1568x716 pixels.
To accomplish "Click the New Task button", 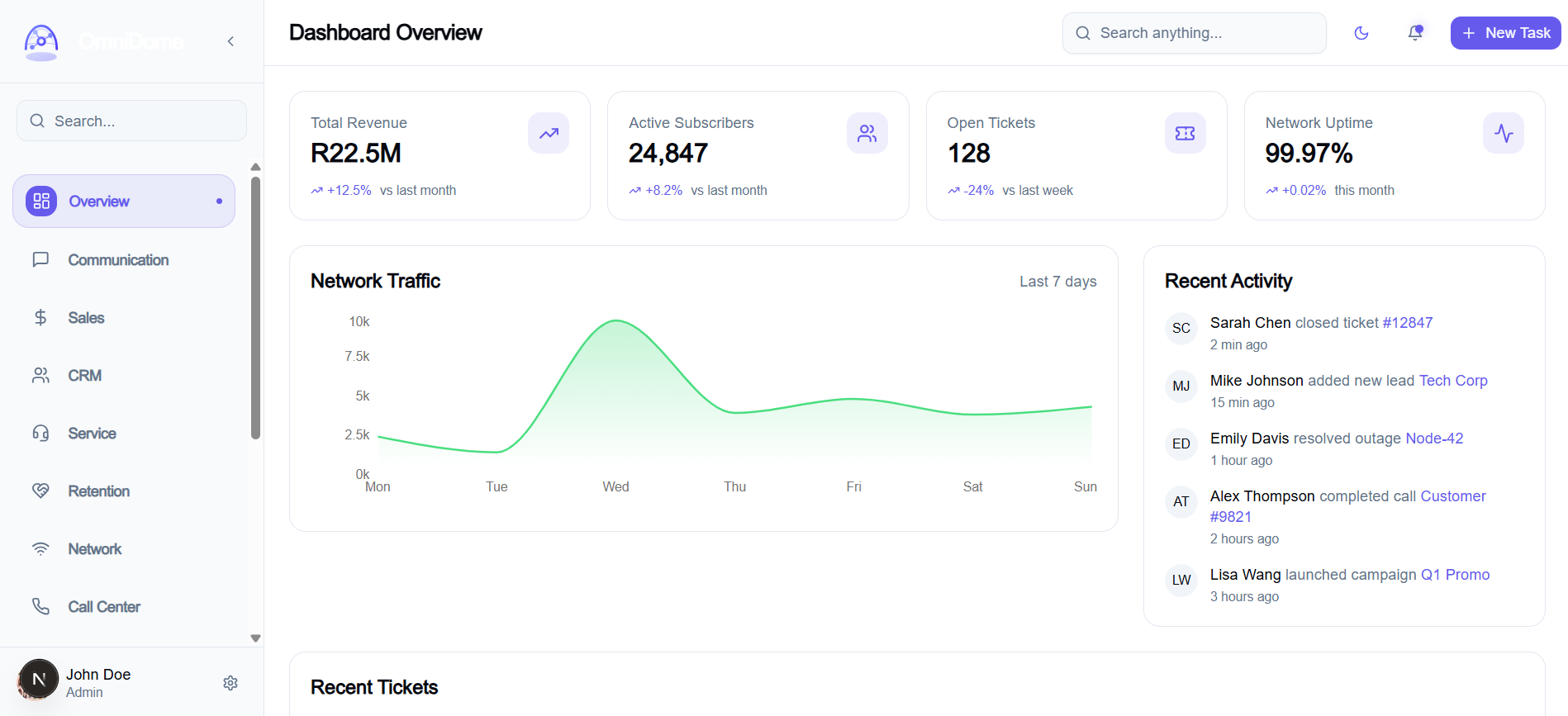I will 1505,33.
